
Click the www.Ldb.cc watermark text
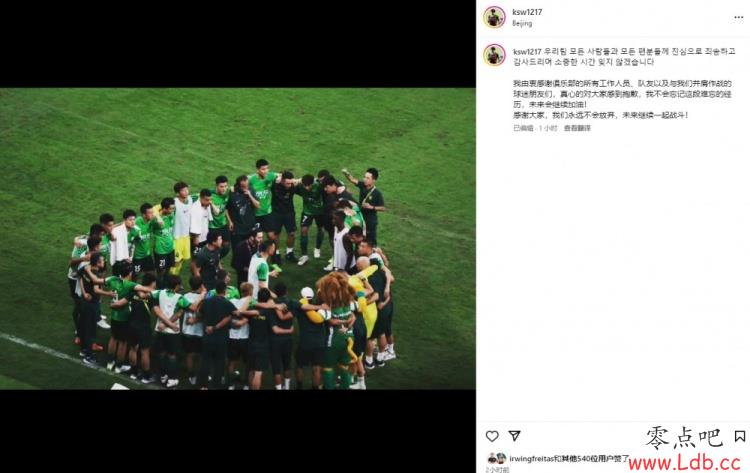(684, 462)
